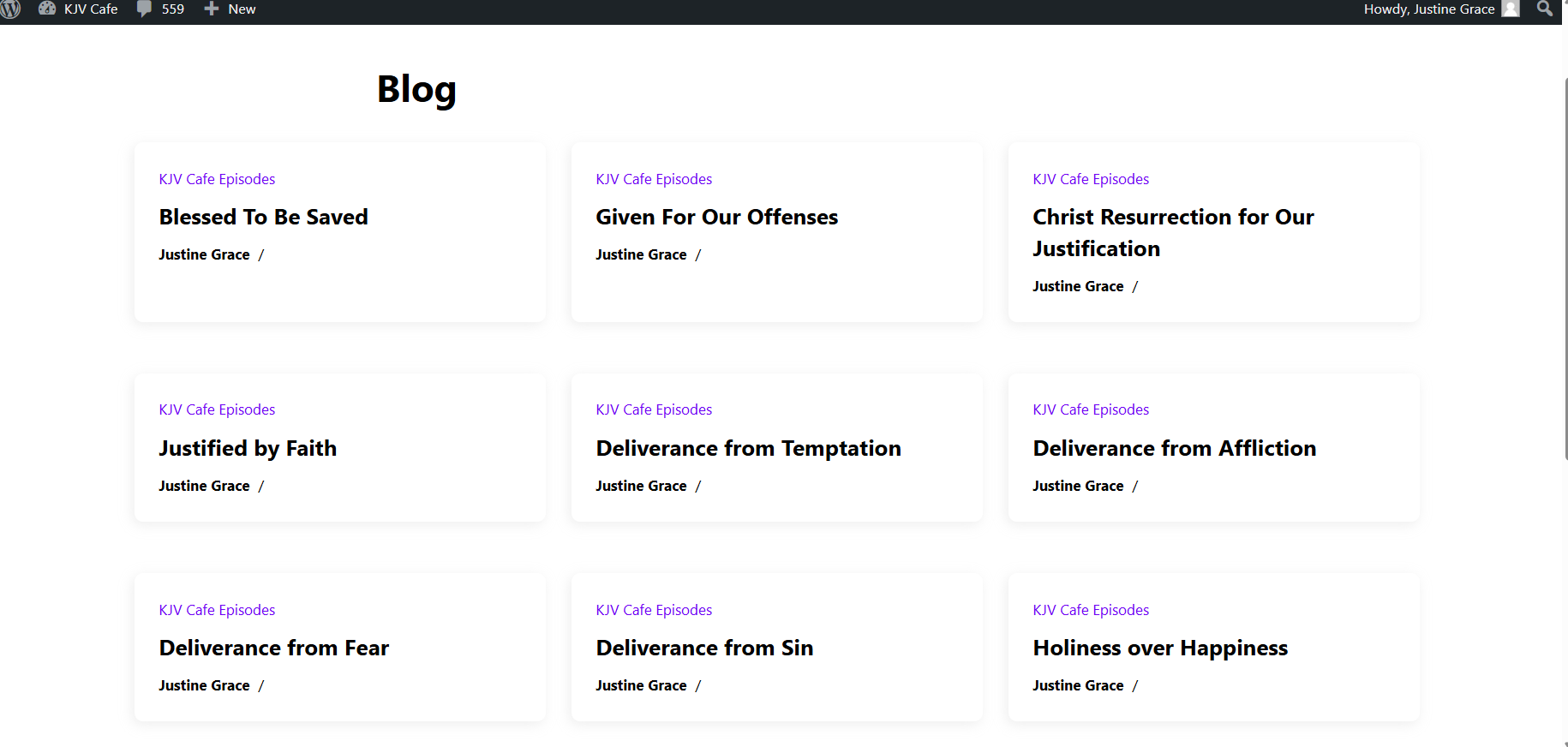Screen dimensions: 1568x747
Task: Click the plus icon beside New
Action: (212, 9)
